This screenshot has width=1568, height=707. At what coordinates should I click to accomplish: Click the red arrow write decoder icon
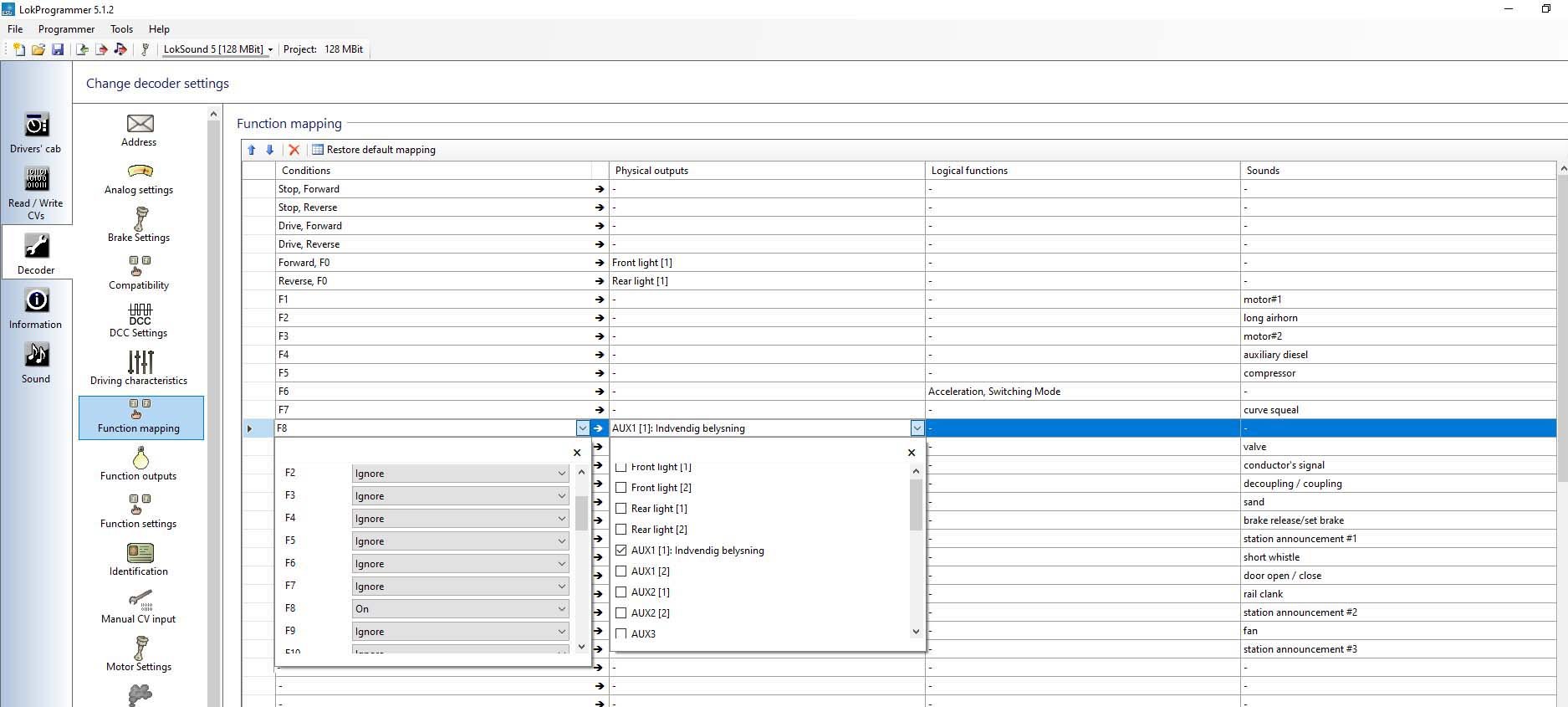coord(101,49)
